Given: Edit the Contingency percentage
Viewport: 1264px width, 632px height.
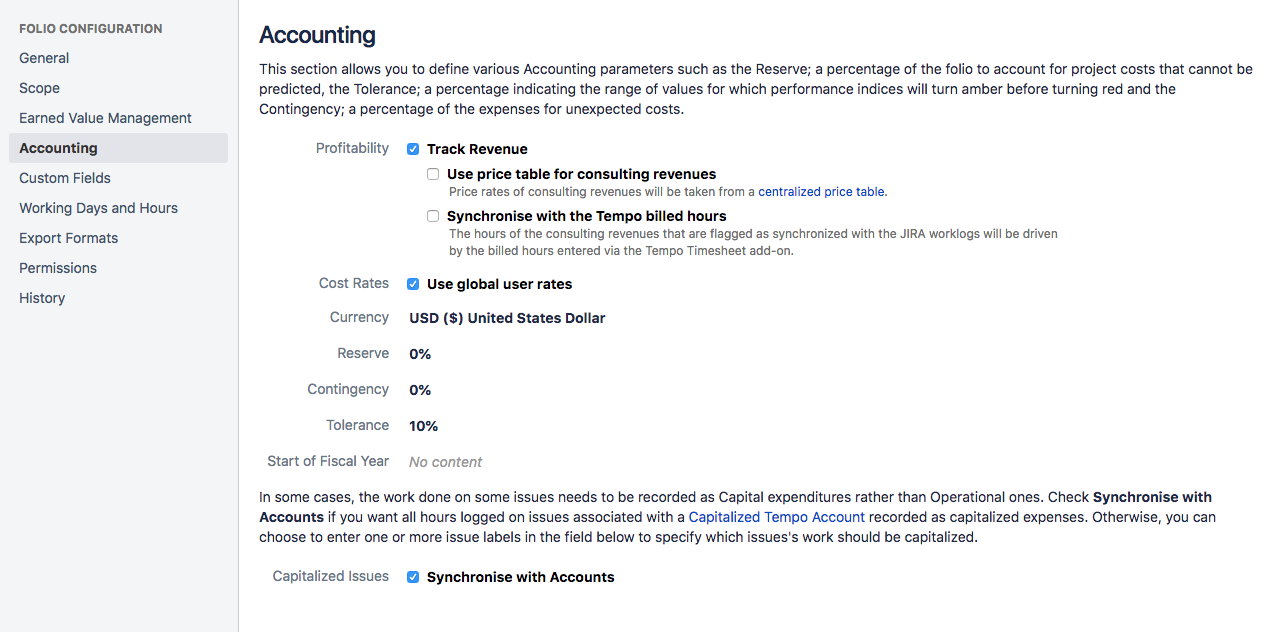Looking at the screenshot, I should click(419, 389).
